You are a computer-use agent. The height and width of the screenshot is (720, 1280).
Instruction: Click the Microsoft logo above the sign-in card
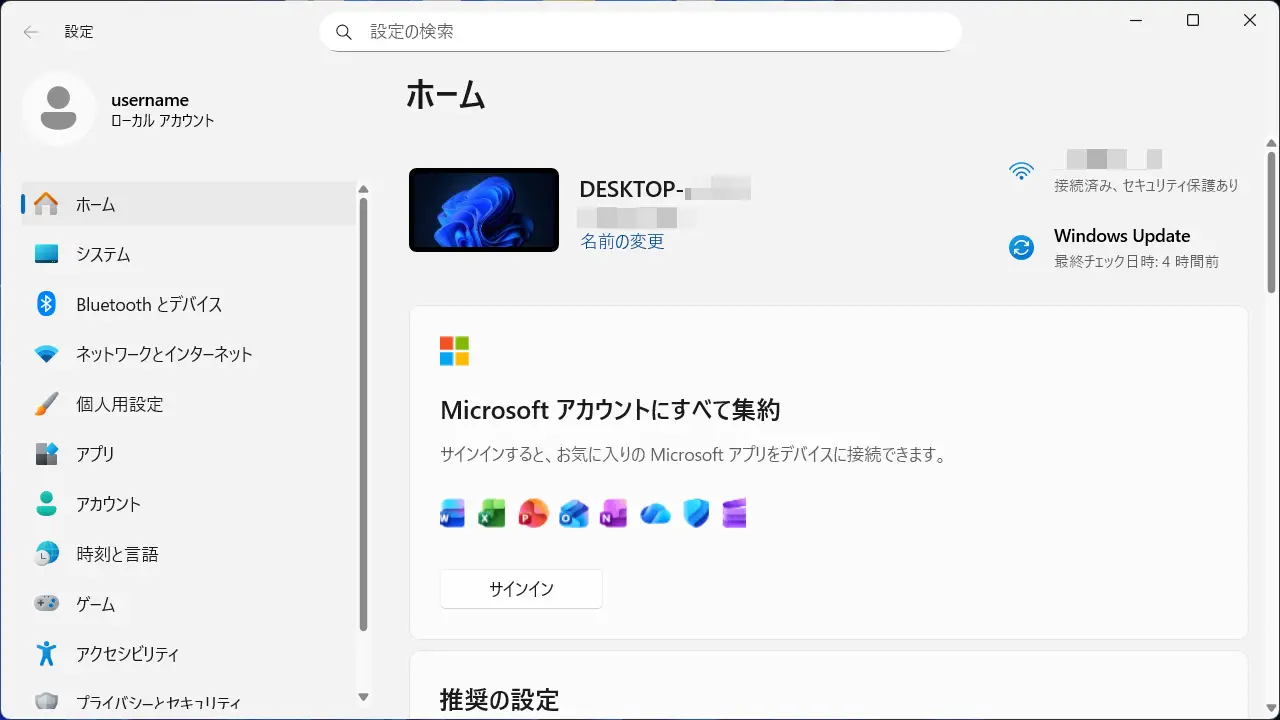pyautogui.click(x=456, y=350)
